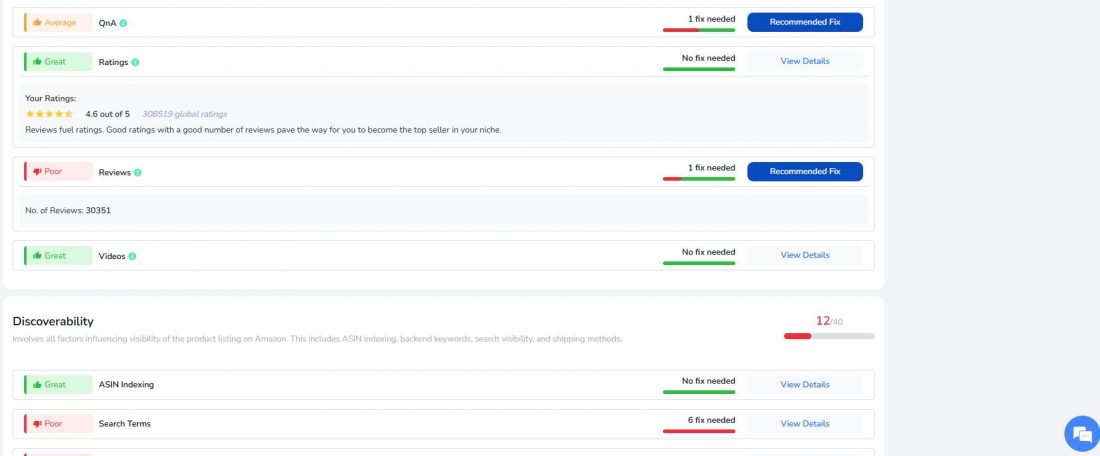Click the thumbs-up icon in the ASIN Indexing badge
Image resolution: width=1100 pixels, height=456 pixels.
point(37,385)
